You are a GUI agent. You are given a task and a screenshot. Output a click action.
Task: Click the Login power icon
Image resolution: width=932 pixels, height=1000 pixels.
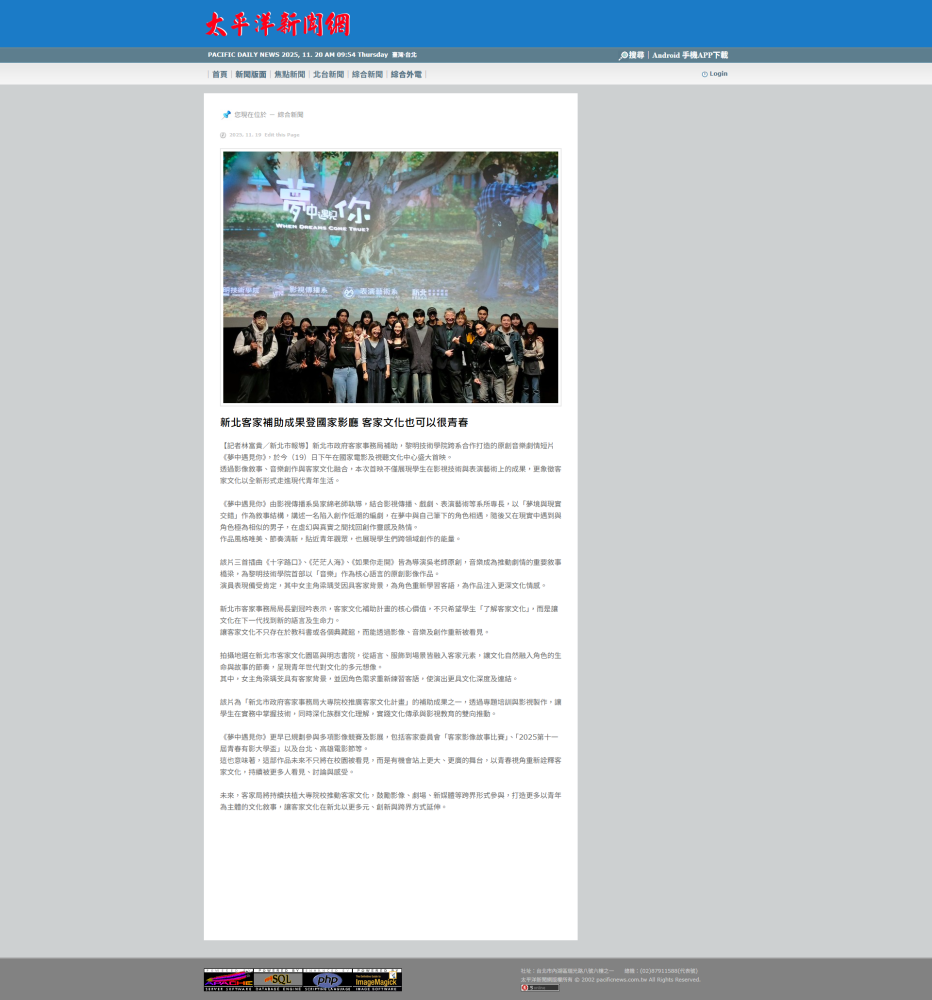click(704, 74)
